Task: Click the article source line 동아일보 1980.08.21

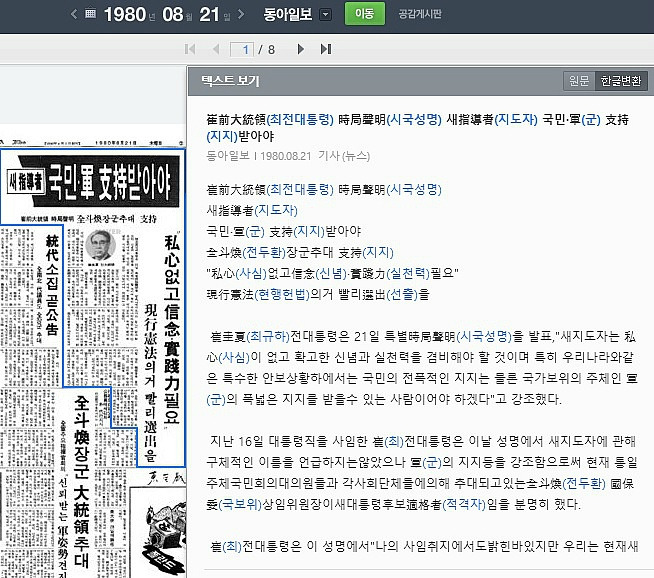Action: 288,156
